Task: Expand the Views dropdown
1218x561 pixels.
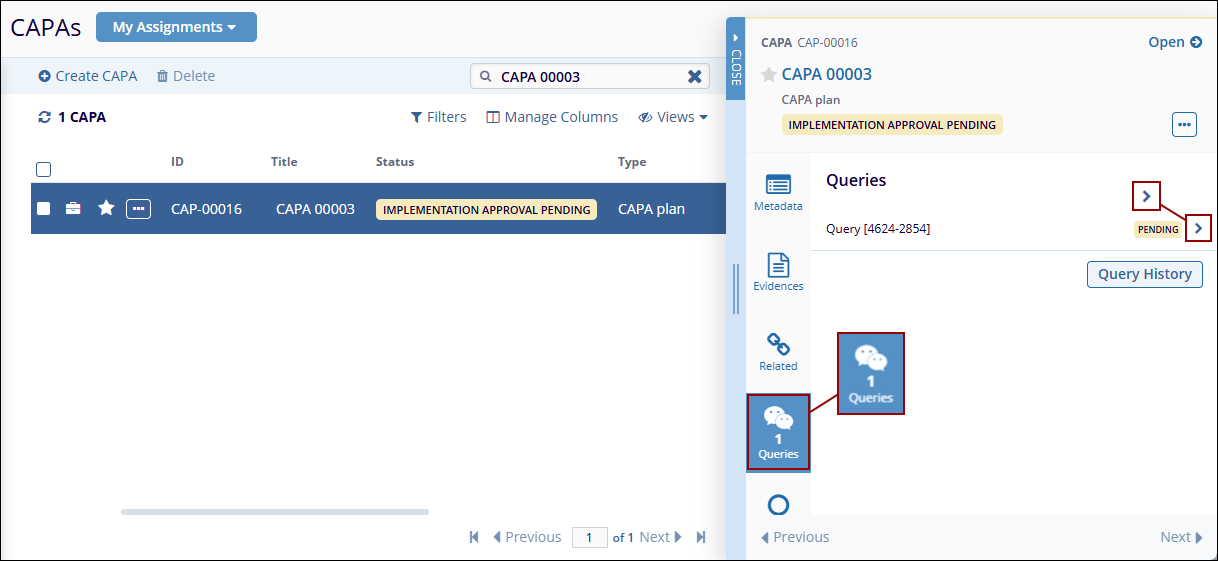Action: 673,117
